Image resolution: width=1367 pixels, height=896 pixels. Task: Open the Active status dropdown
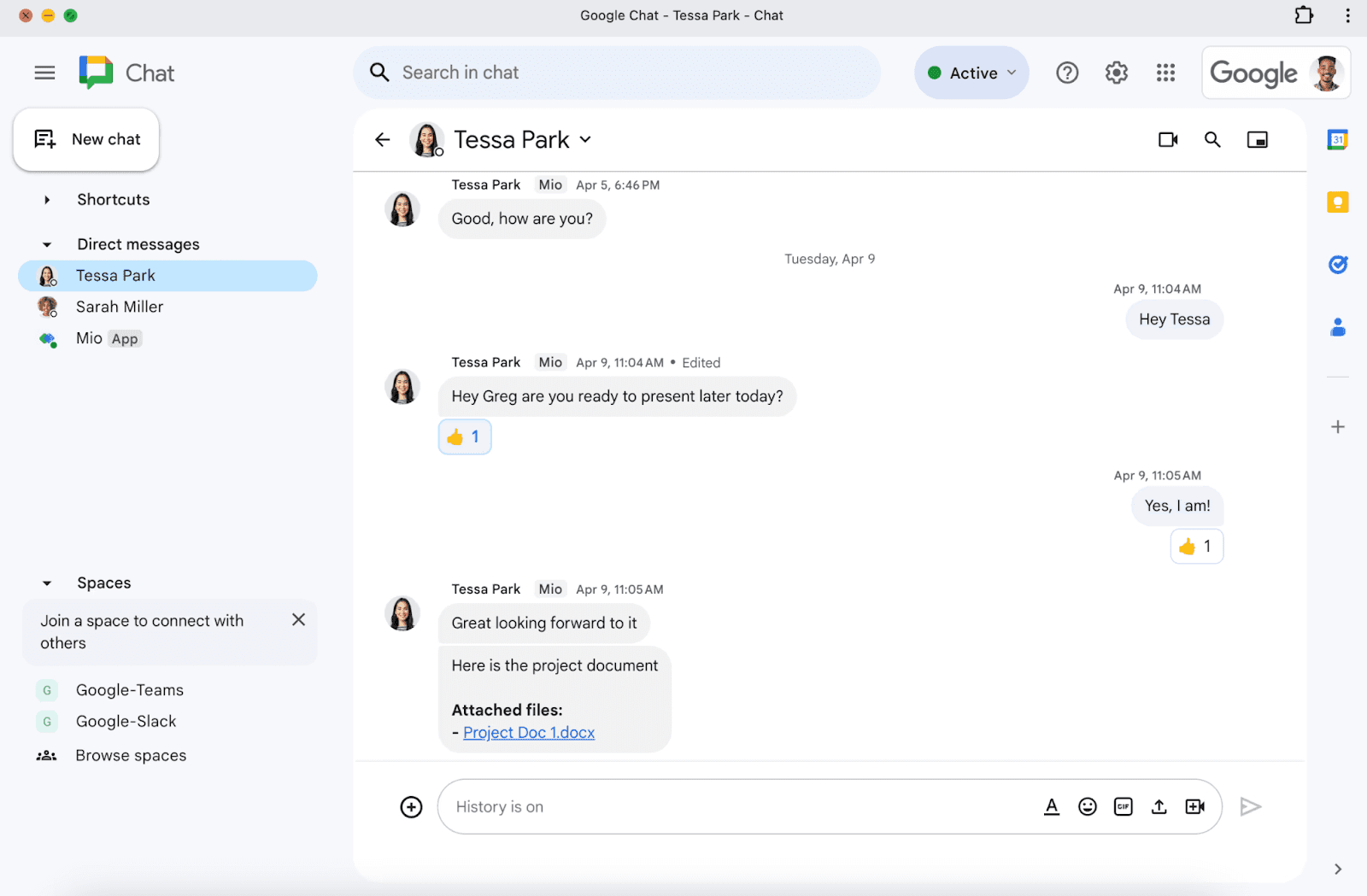point(971,73)
